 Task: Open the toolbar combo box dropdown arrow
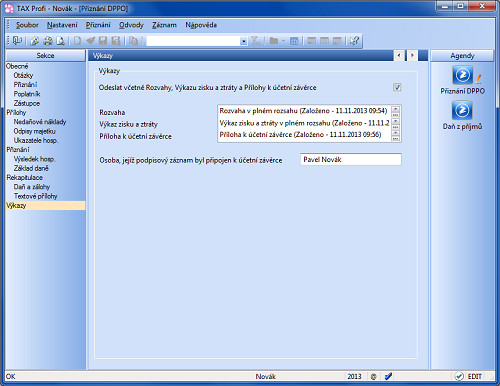pyautogui.click(x=244, y=41)
